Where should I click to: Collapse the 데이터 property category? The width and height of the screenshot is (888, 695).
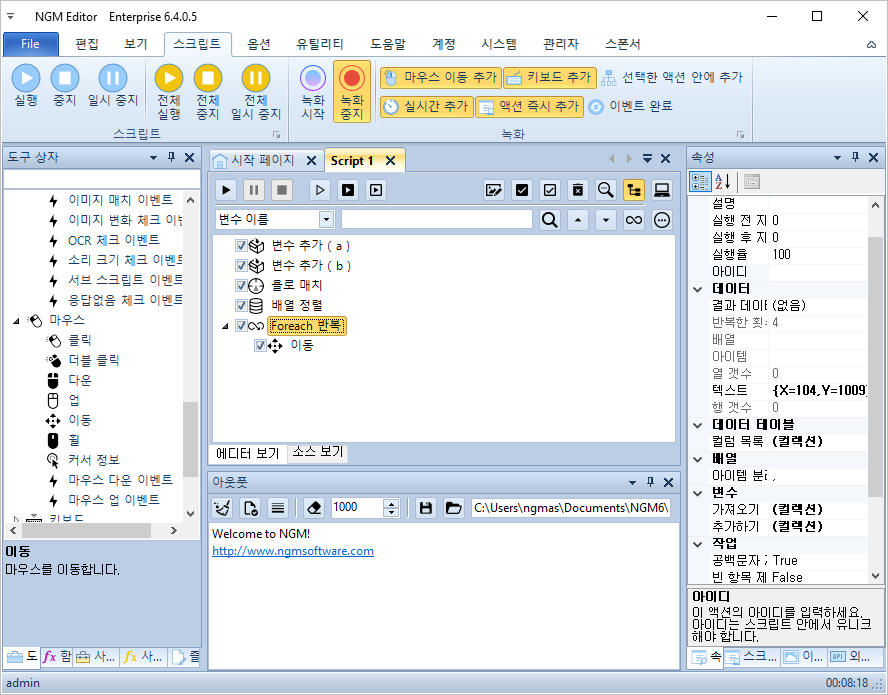point(698,289)
